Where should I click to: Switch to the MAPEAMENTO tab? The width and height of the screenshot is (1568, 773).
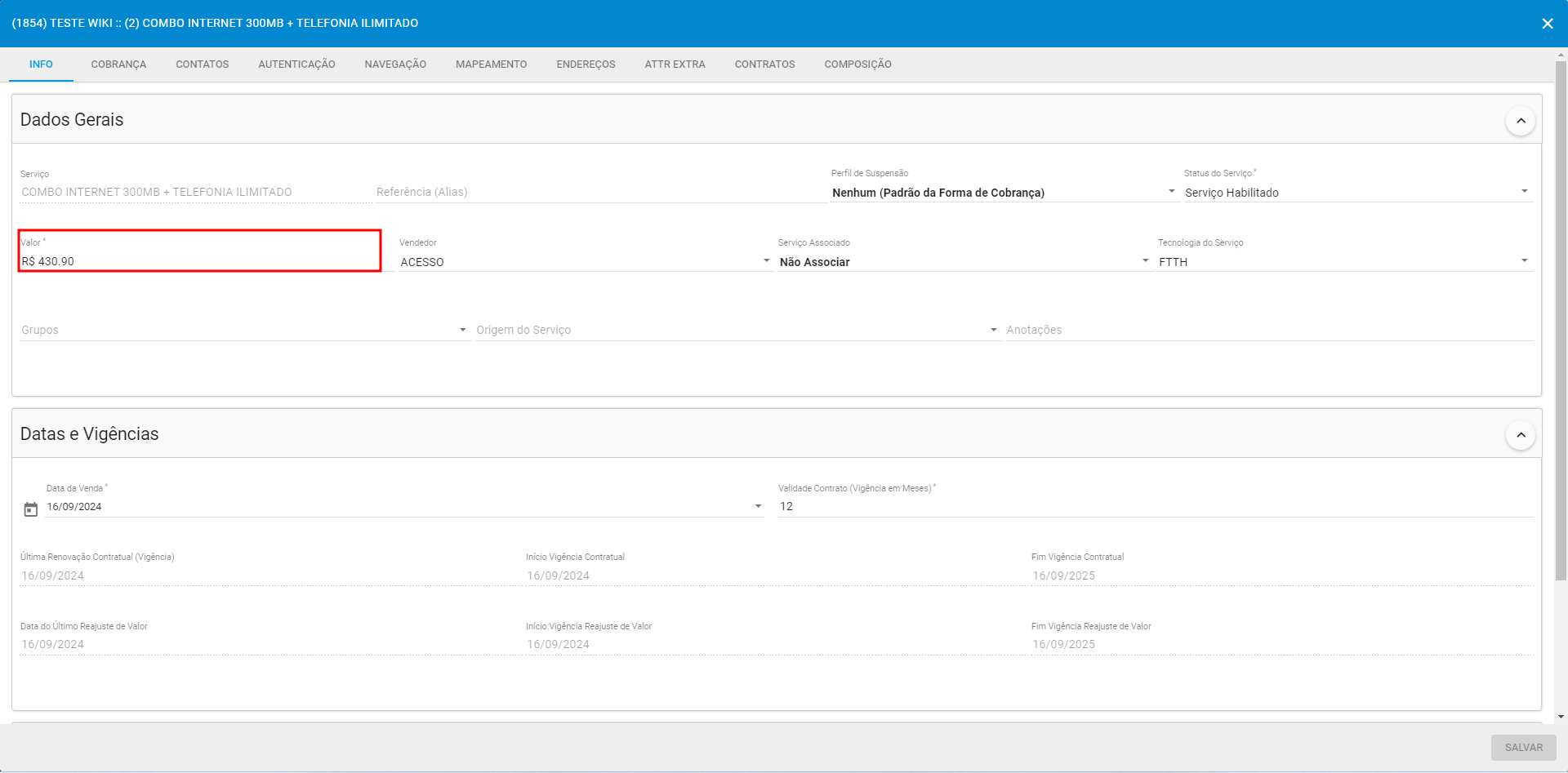tap(492, 64)
